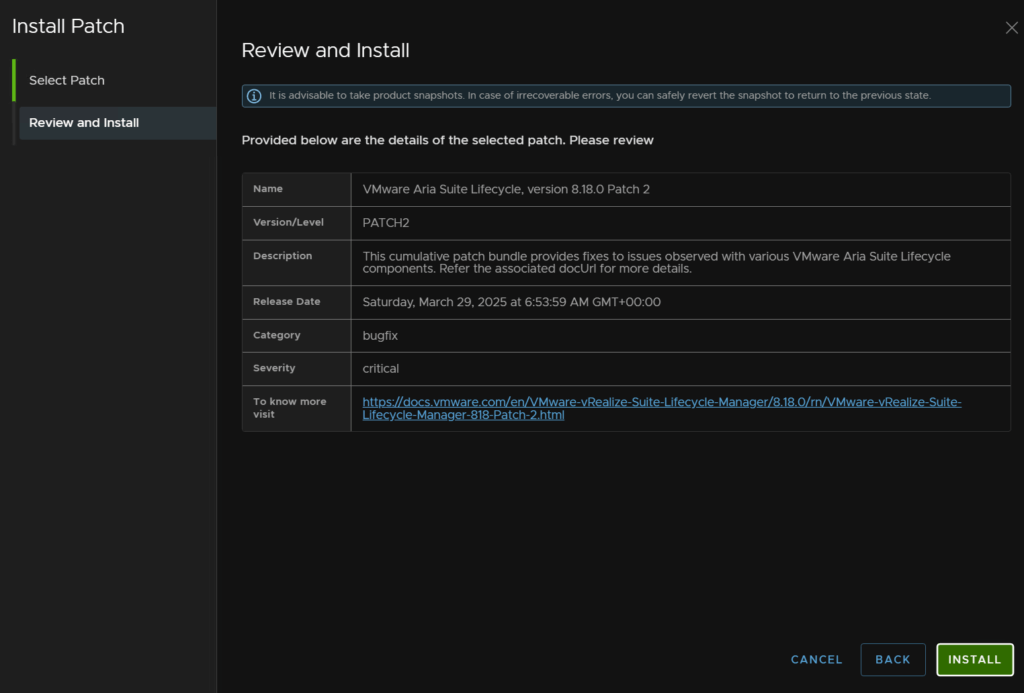
Task: Click the 'Install Patch' wizard title
Action: pos(68,26)
